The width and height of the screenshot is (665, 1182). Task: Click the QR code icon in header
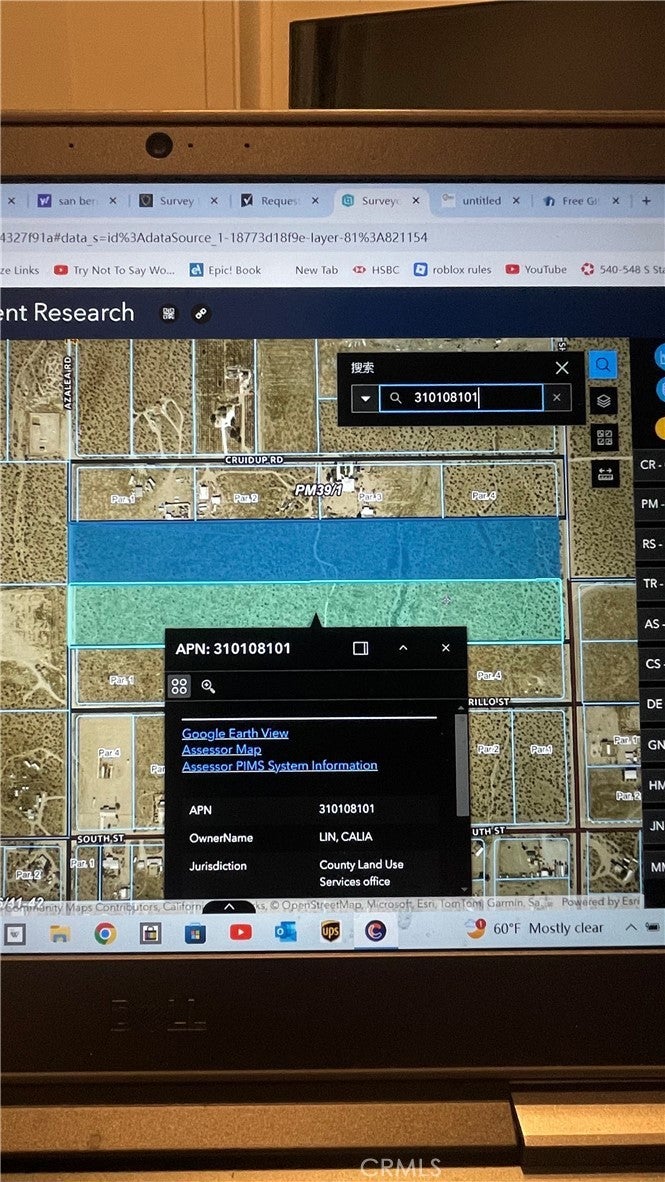tap(169, 313)
